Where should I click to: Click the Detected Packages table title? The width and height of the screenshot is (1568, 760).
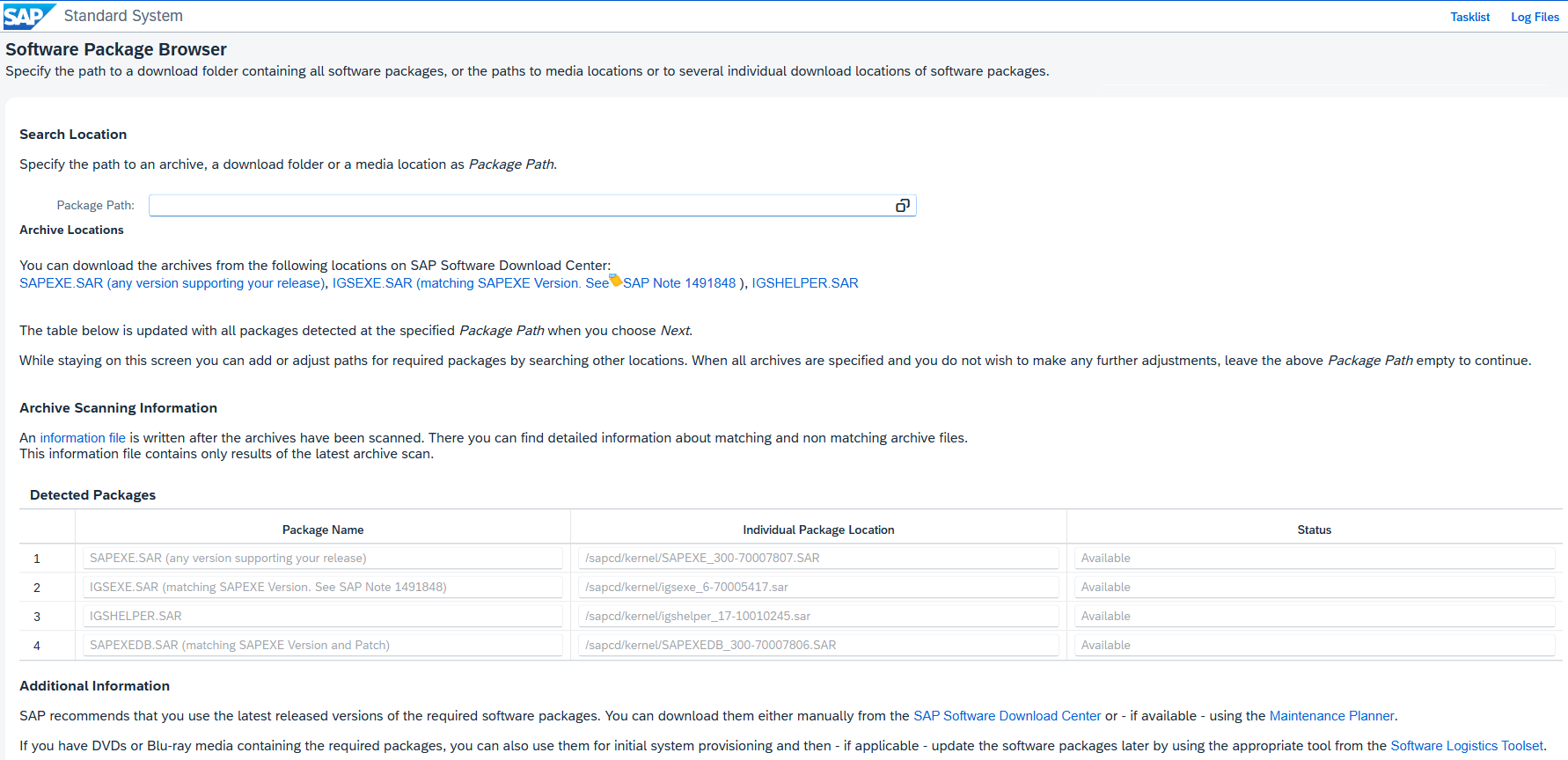(x=92, y=495)
